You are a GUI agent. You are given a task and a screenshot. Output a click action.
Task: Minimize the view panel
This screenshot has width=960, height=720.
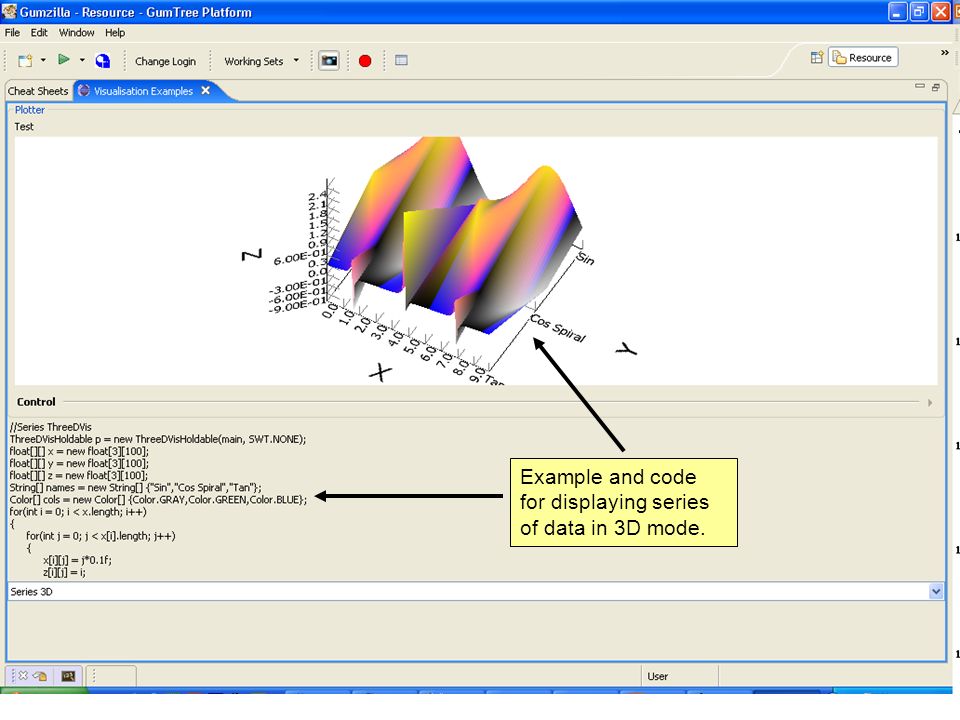click(x=920, y=86)
